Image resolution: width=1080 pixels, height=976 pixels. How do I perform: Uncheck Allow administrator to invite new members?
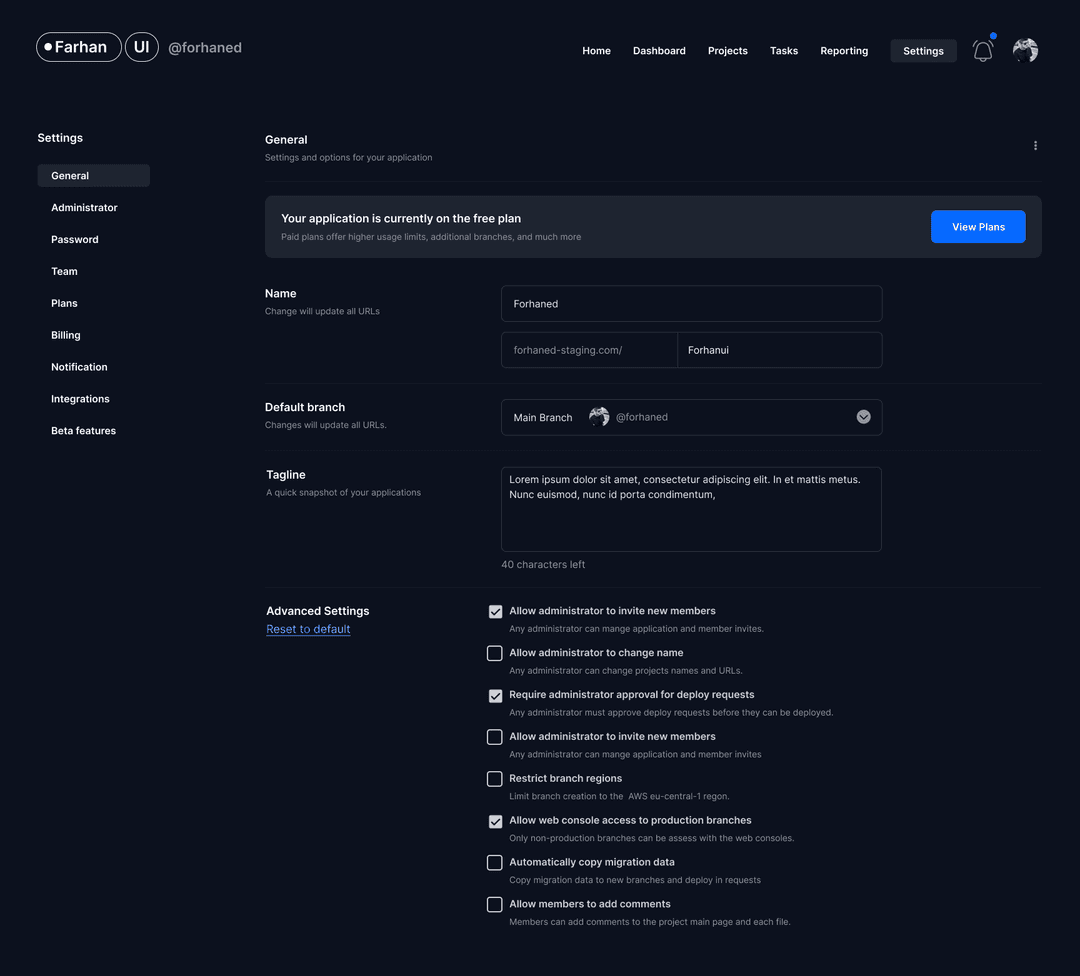495,611
